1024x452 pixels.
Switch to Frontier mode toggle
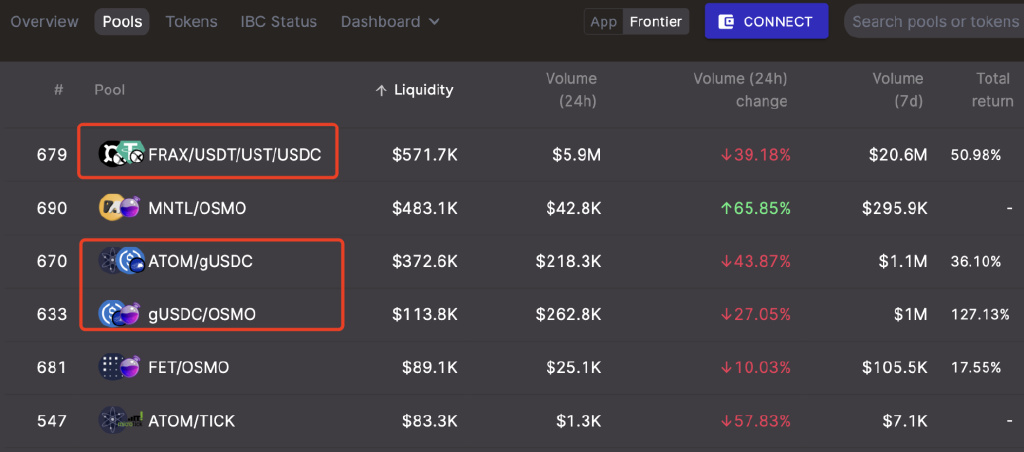[x=656, y=22]
